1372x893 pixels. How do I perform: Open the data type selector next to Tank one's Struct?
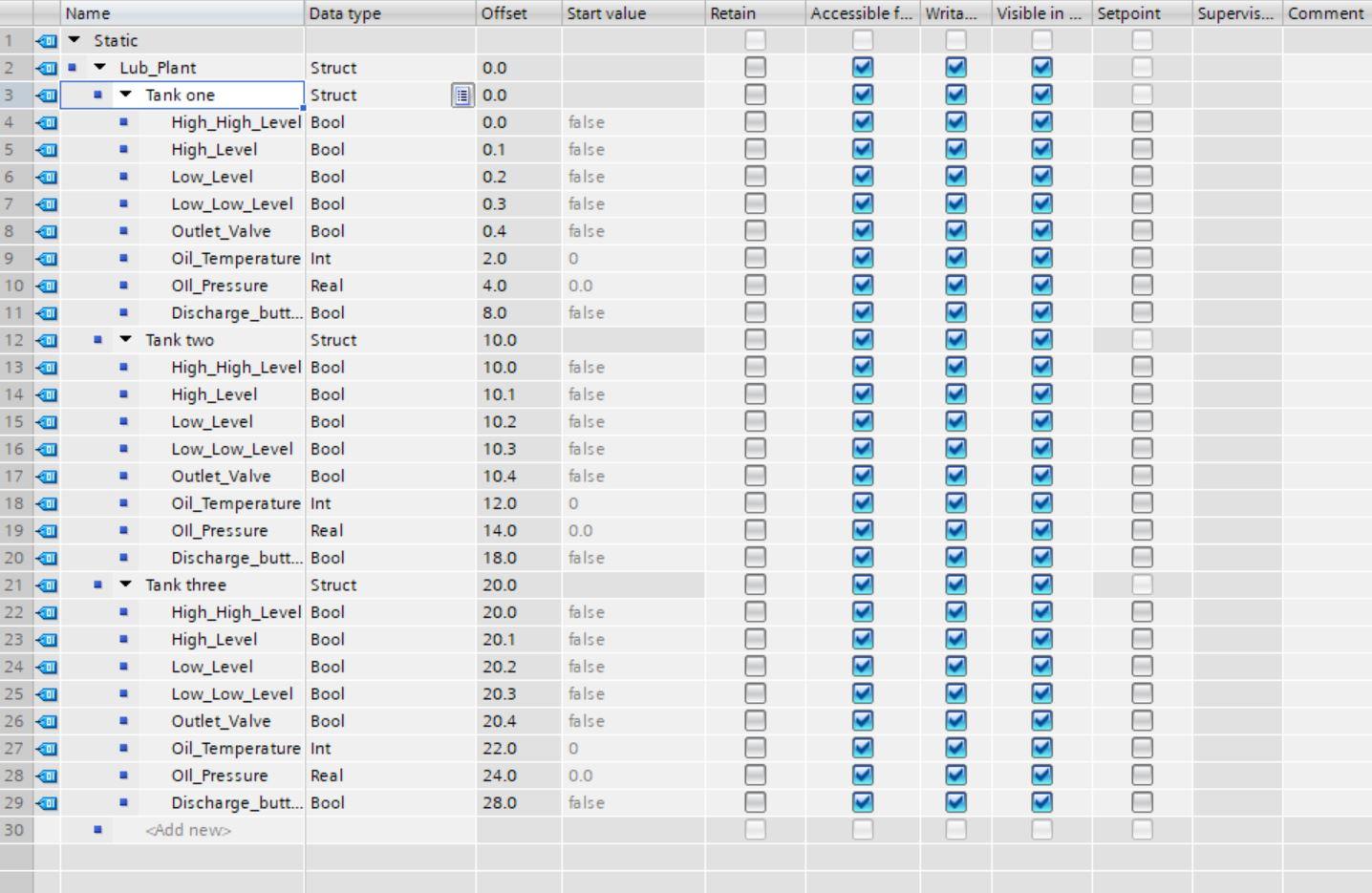click(461, 95)
